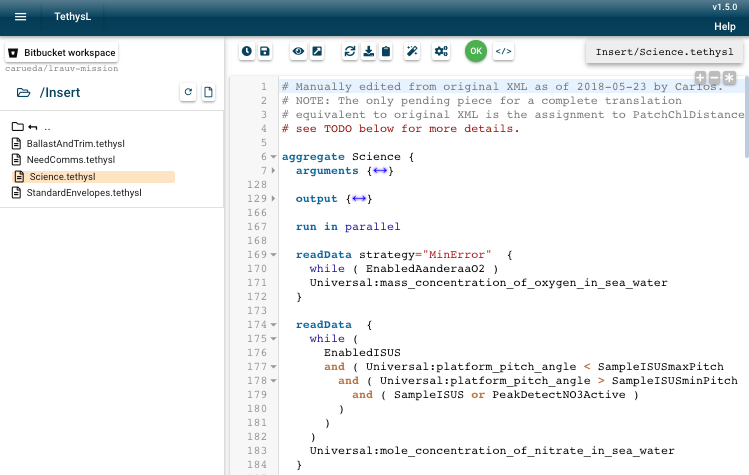749x475 pixels.
Task: Save the file with floppy disk icon
Action: coord(265,51)
